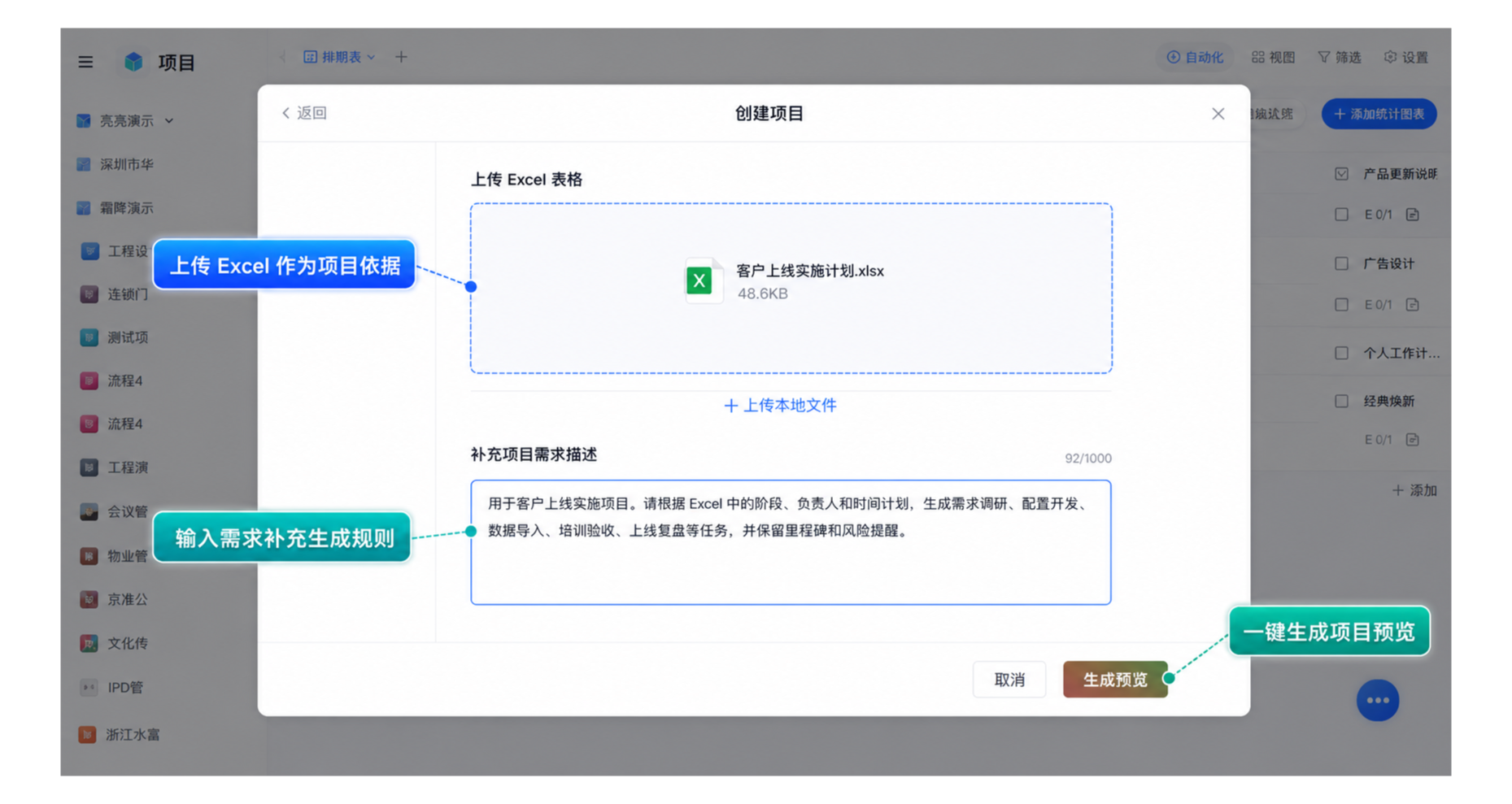Add a new tab with plus icon
This screenshot has width=1512, height=804.
[401, 57]
